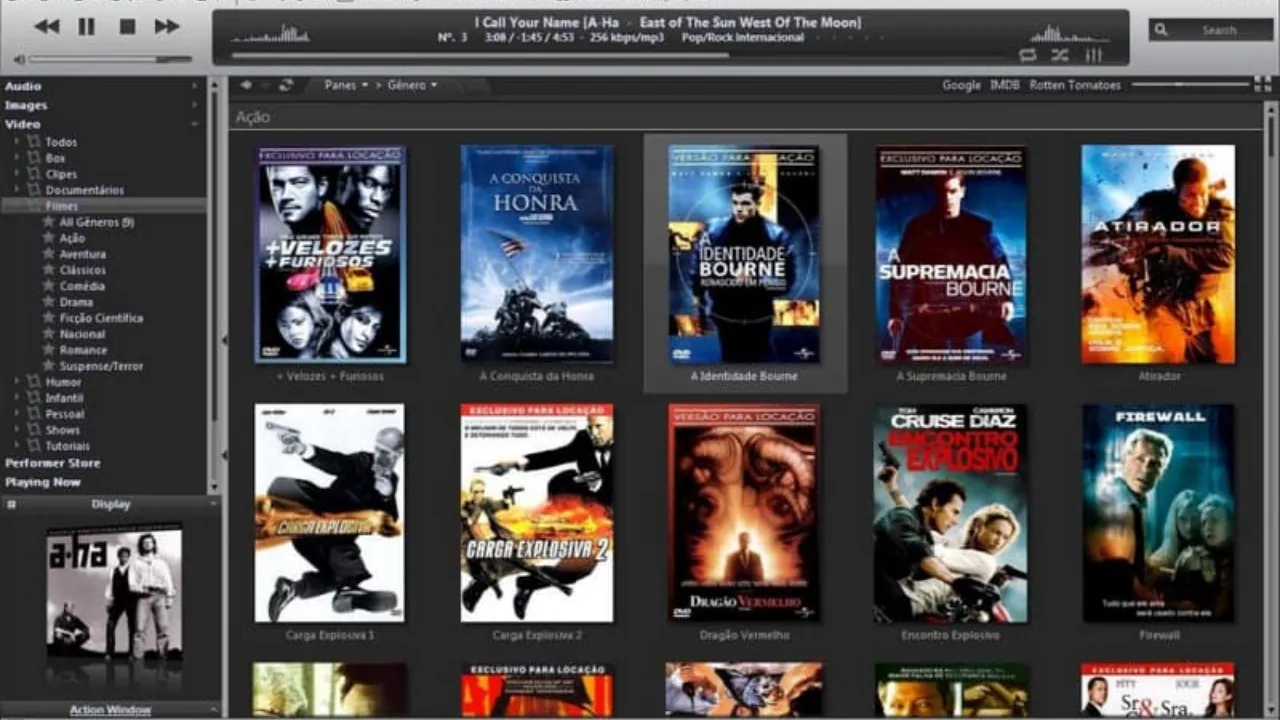Viewport: 1280px width, 720px height.
Task: Click the Humor library icon
Action: [x=34, y=382]
